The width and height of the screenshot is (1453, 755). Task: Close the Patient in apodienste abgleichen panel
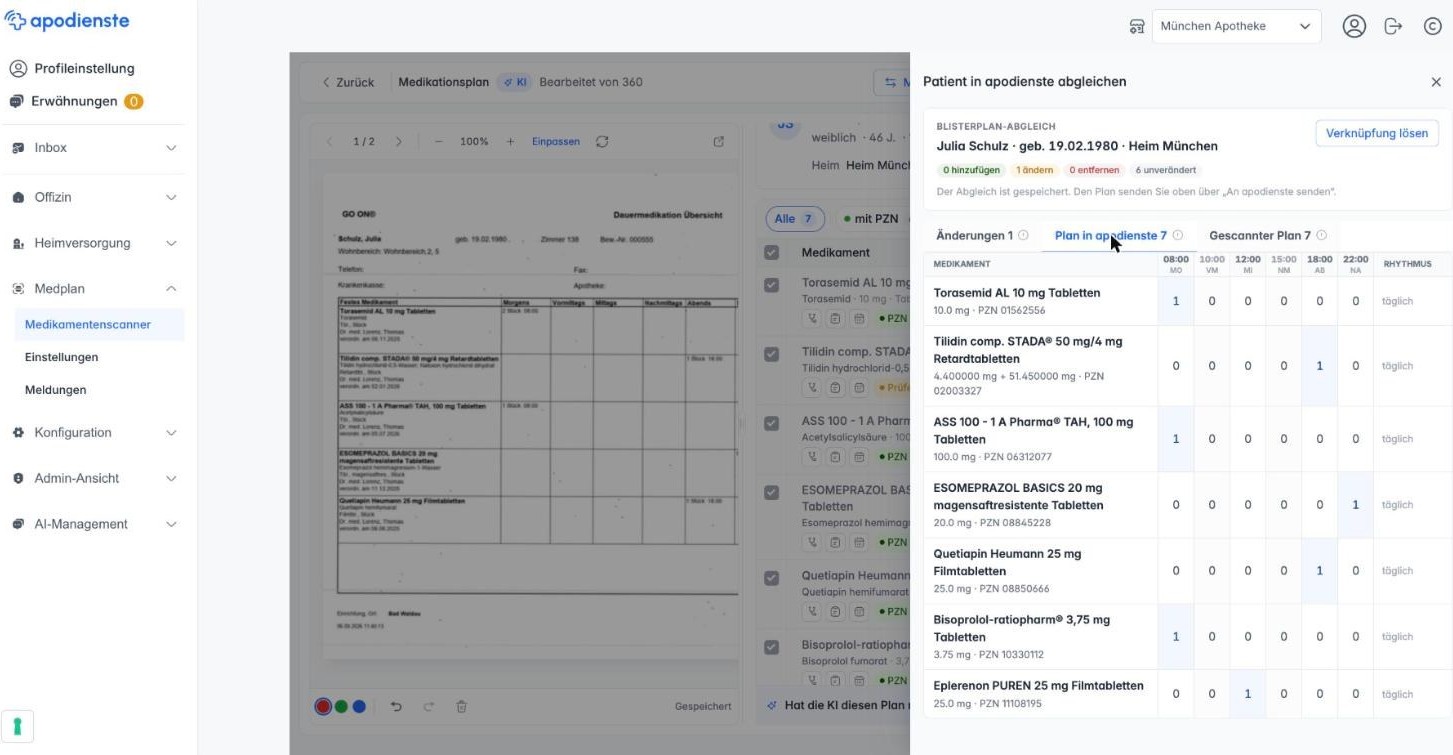tap(1436, 82)
